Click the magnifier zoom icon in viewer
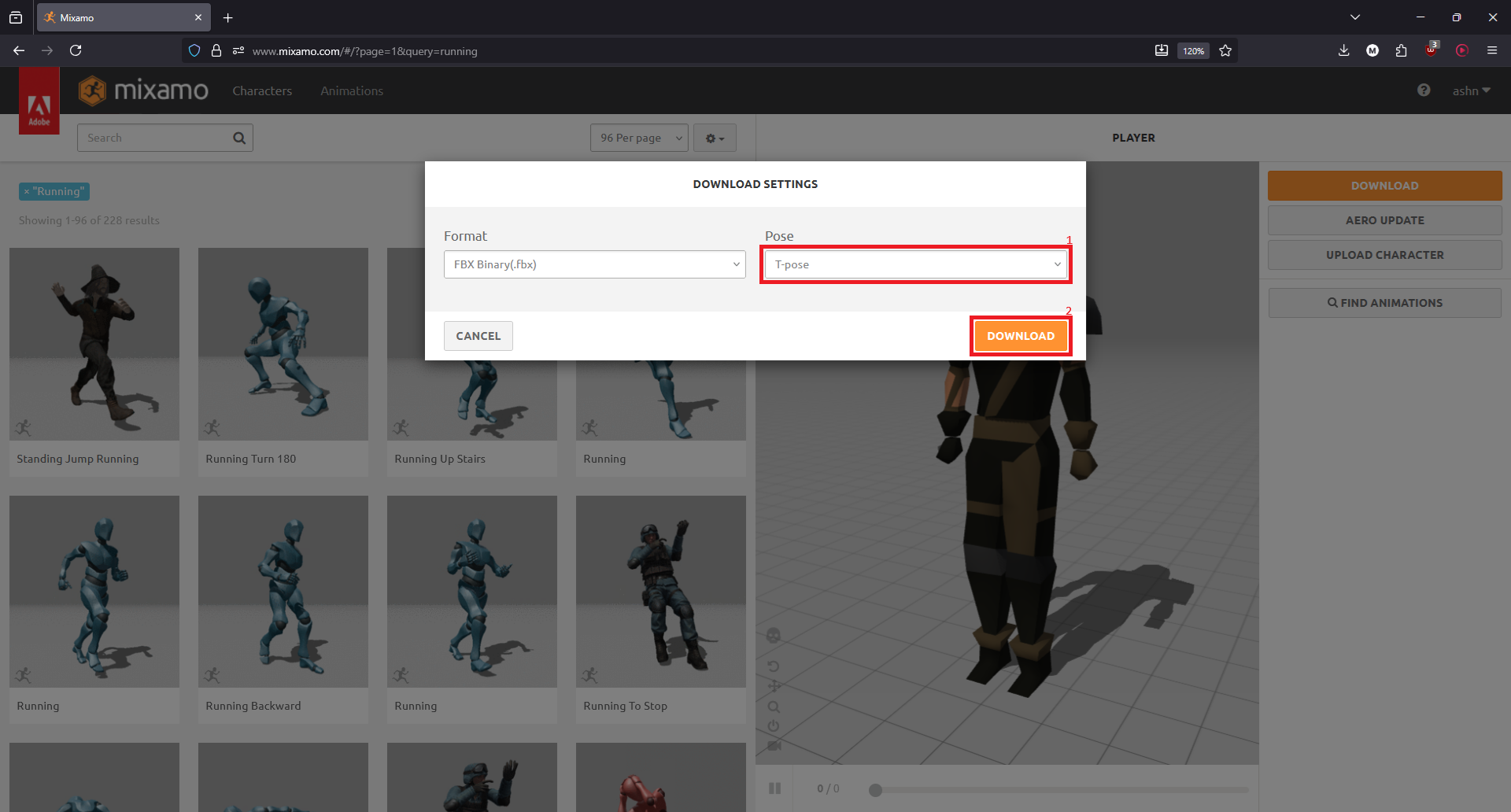1511x812 pixels. pyautogui.click(x=774, y=707)
